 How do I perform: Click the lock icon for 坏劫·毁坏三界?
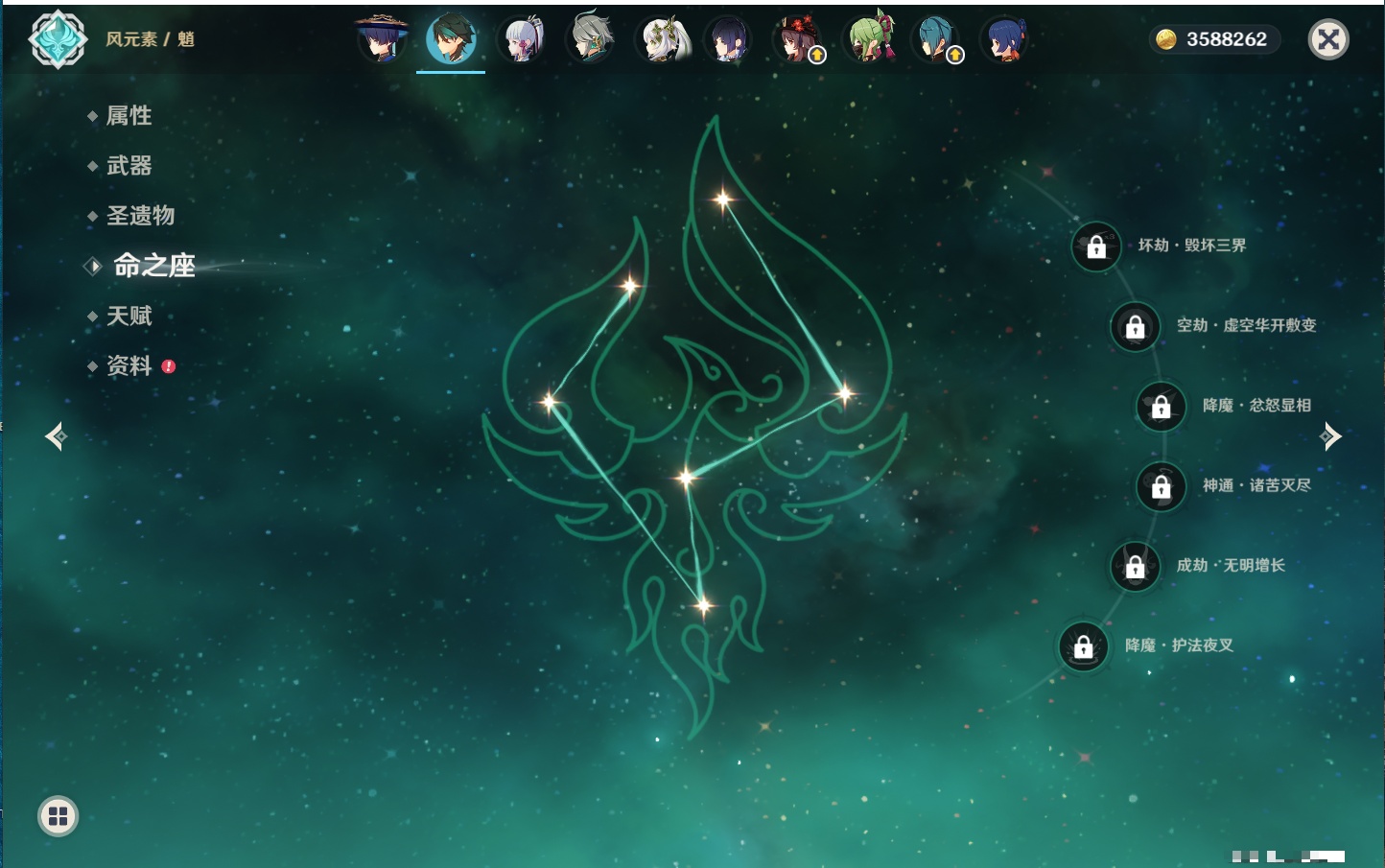(1096, 246)
